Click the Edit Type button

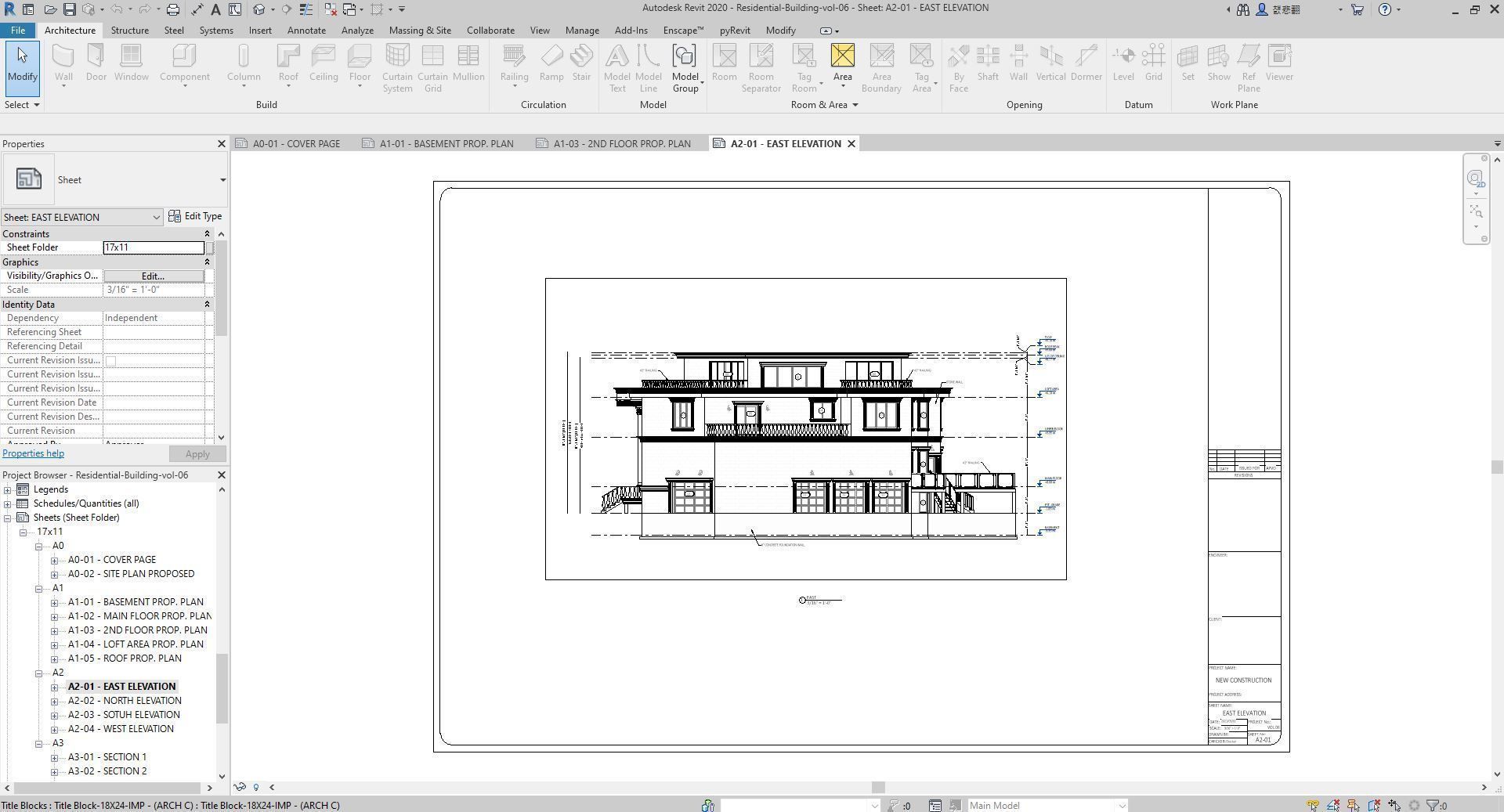coord(196,216)
